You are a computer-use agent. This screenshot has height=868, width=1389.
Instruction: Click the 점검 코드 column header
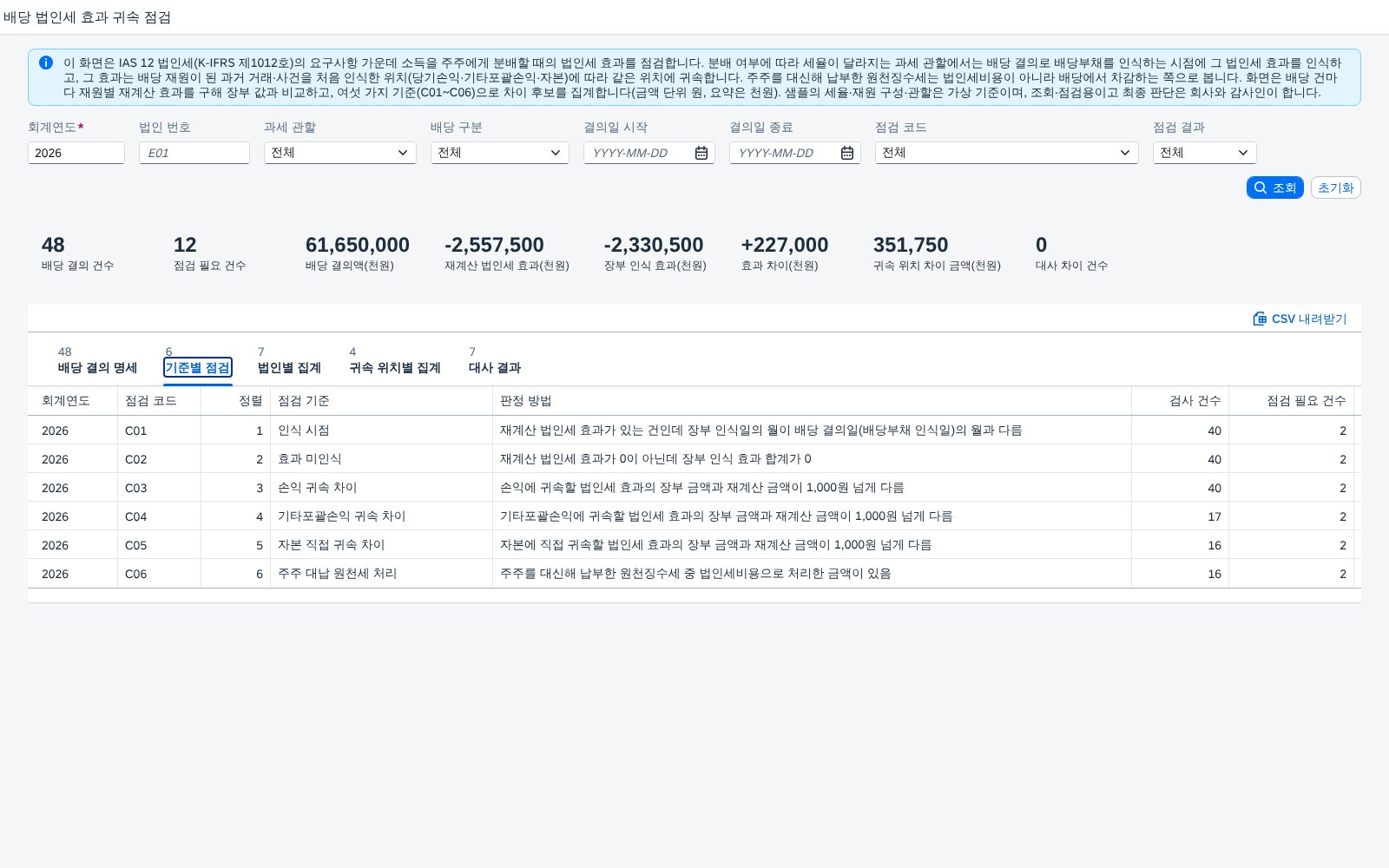159,401
